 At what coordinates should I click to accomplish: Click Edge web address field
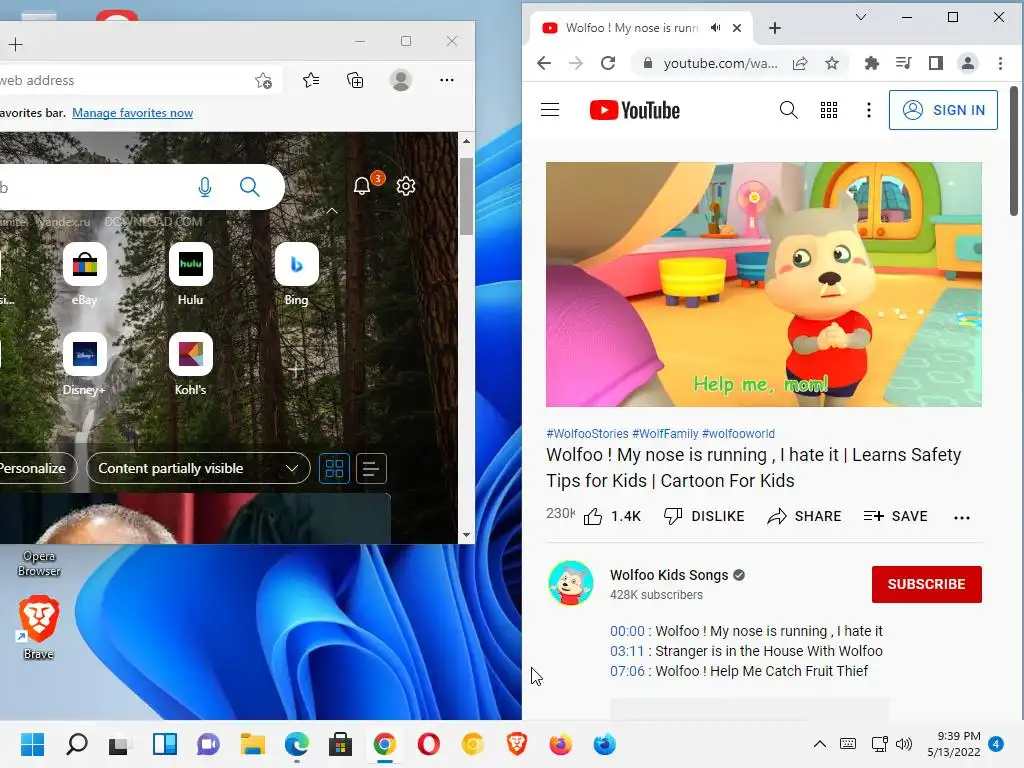pyautogui.click(x=124, y=80)
